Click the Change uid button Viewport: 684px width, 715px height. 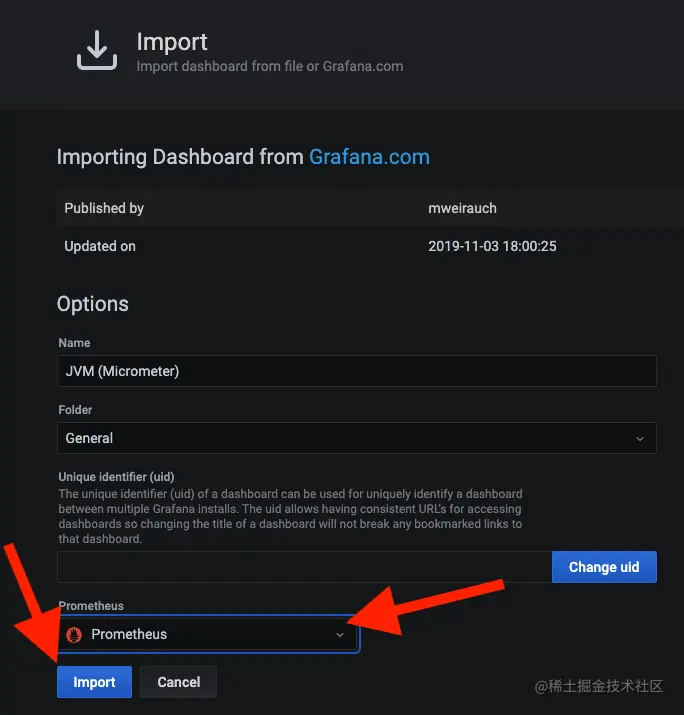[x=604, y=567]
